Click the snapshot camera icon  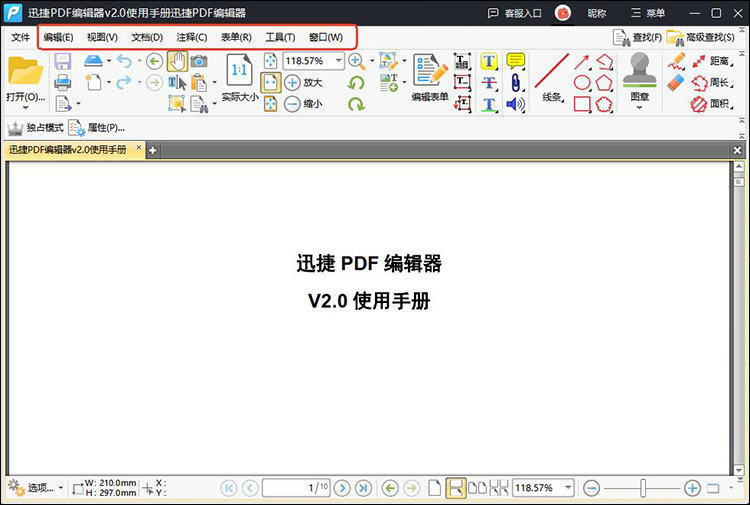199,61
